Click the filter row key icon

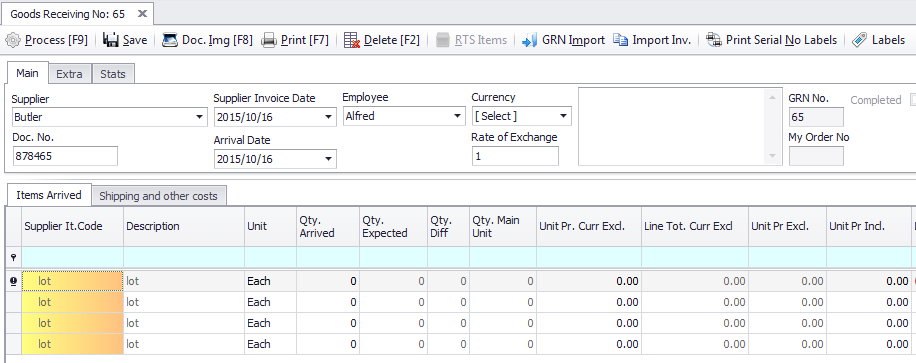[13, 257]
